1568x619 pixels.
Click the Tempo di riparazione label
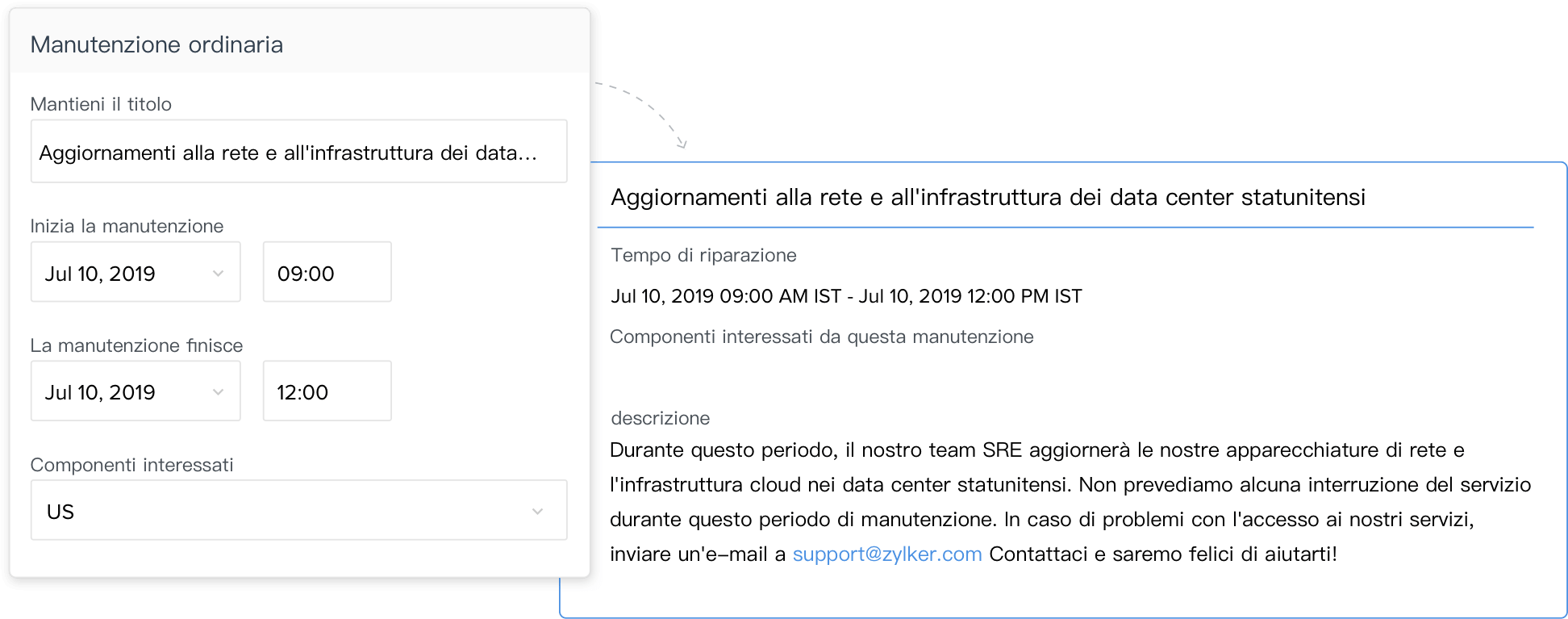(x=703, y=255)
